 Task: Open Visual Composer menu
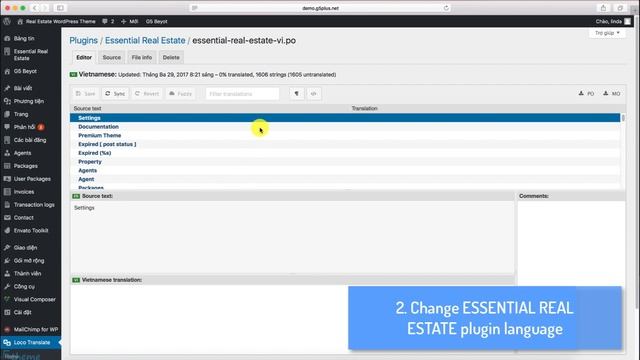tap(34, 299)
